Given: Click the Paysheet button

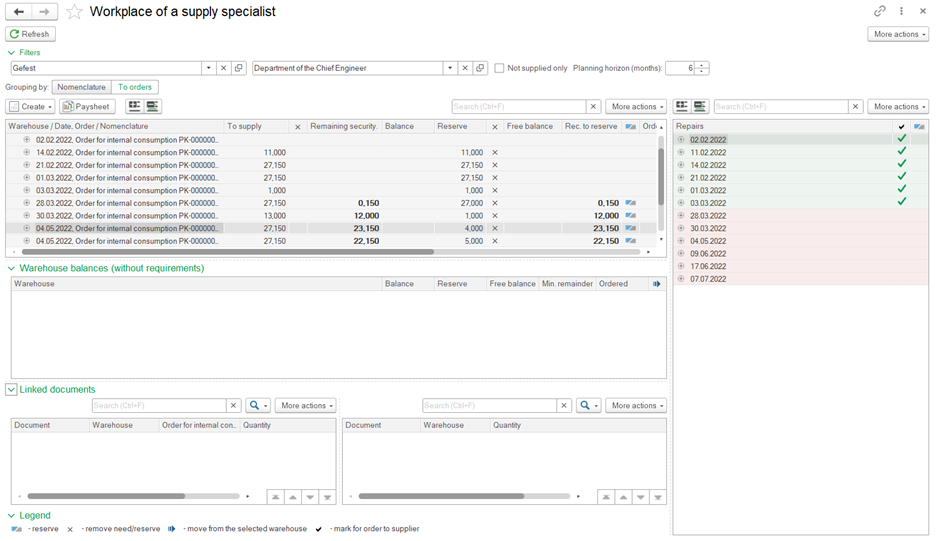Looking at the screenshot, I should click(x=87, y=107).
